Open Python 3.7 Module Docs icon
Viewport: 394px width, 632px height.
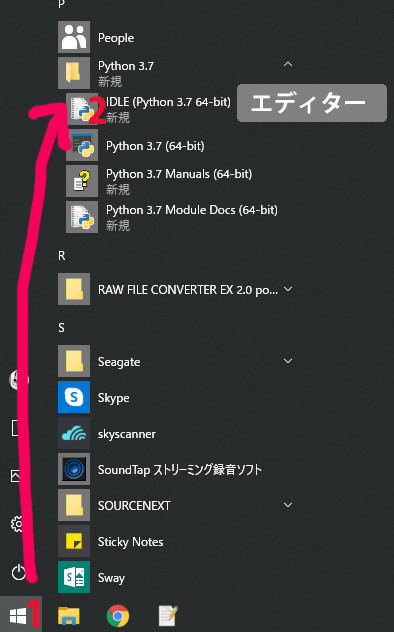(82, 217)
